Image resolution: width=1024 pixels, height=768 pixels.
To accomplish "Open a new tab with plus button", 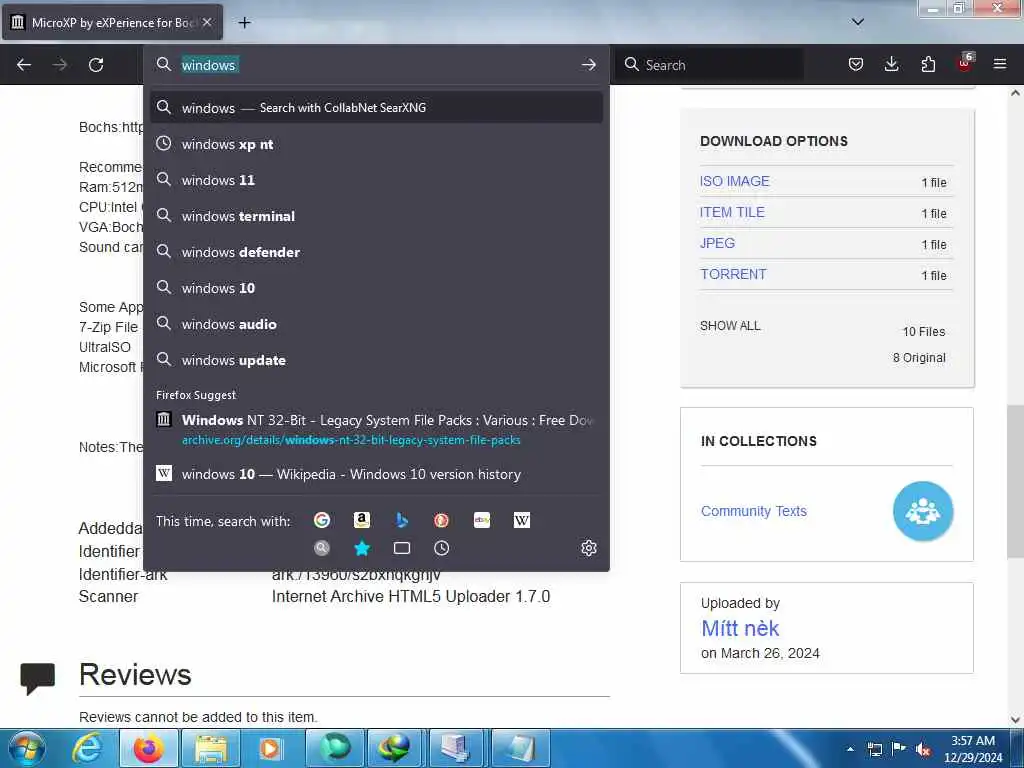I will click(244, 23).
